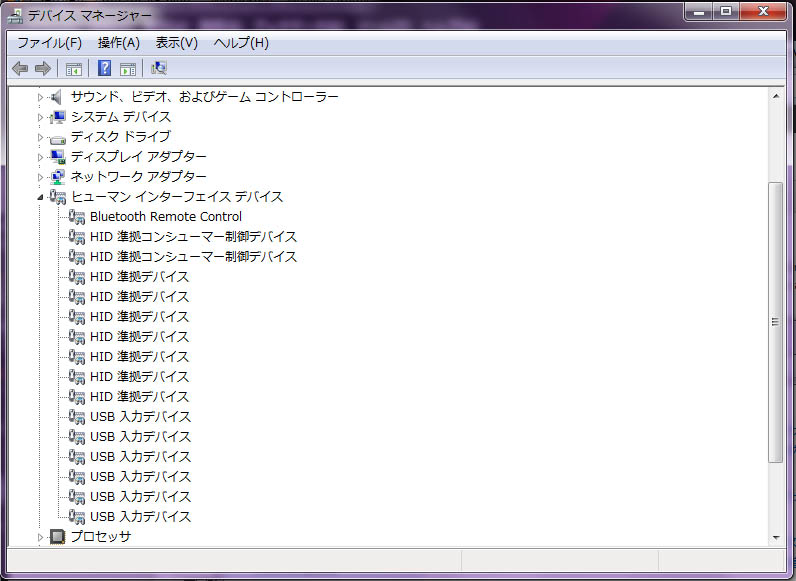Toggle the console tree pane icon
The width and height of the screenshot is (796, 581).
point(74,69)
